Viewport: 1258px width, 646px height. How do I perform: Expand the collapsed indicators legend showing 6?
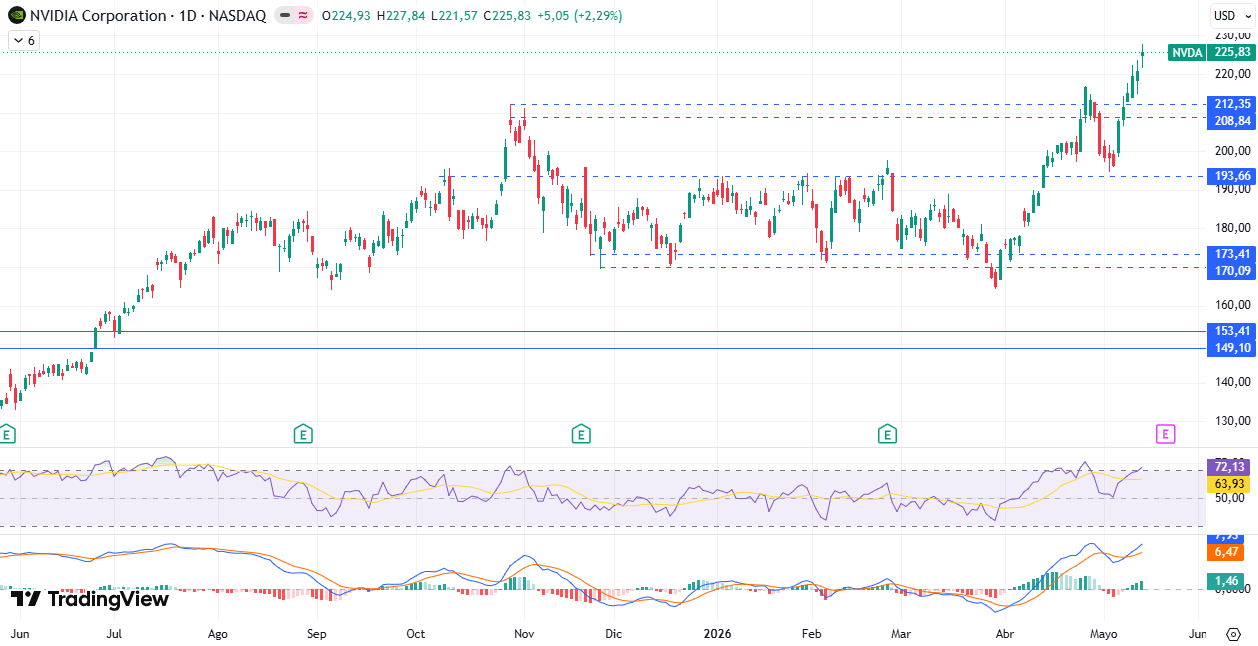(23, 41)
